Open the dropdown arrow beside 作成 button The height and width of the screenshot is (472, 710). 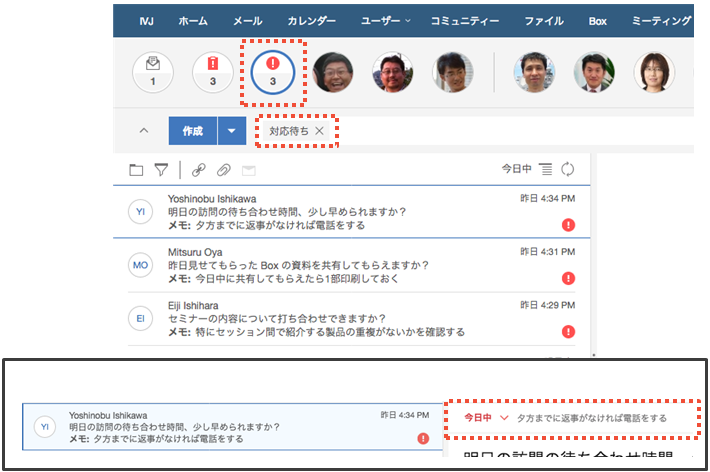click(232, 131)
